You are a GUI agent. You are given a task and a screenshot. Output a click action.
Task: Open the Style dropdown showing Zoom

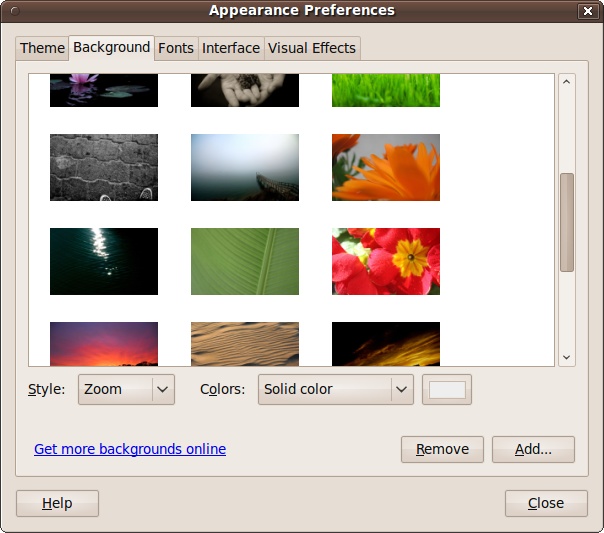[x=126, y=389]
